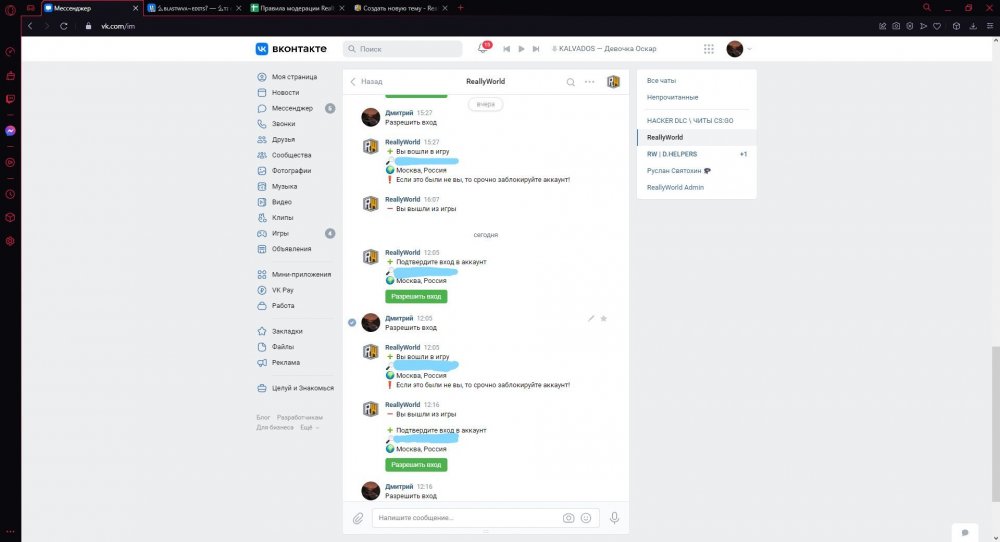Go back in browser history

tap(30, 26)
